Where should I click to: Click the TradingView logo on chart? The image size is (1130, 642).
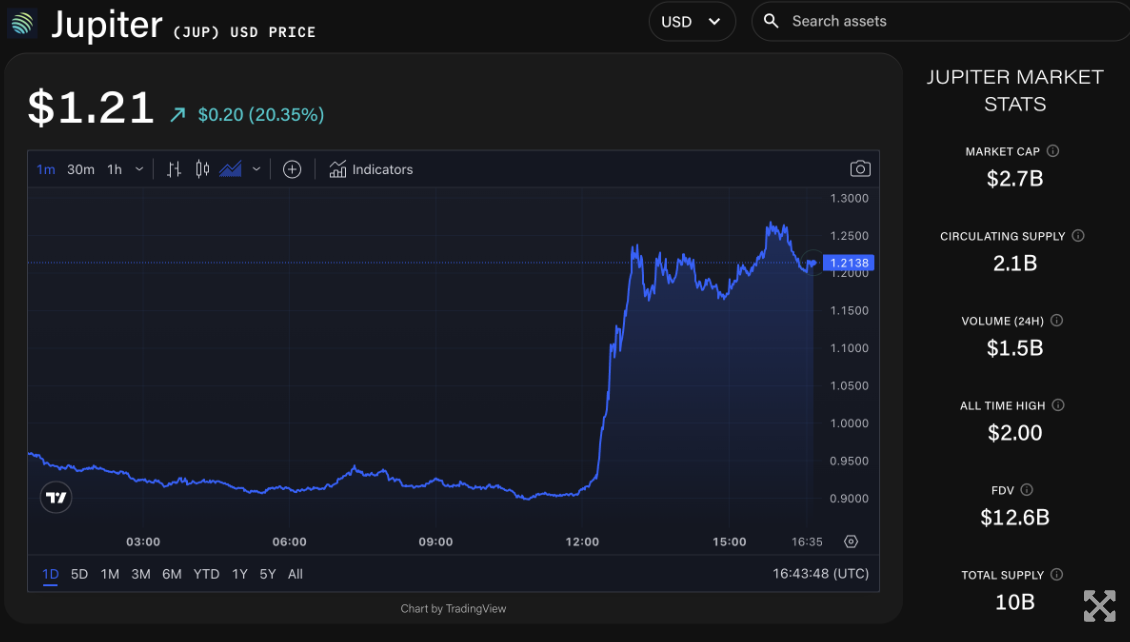click(56, 497)
